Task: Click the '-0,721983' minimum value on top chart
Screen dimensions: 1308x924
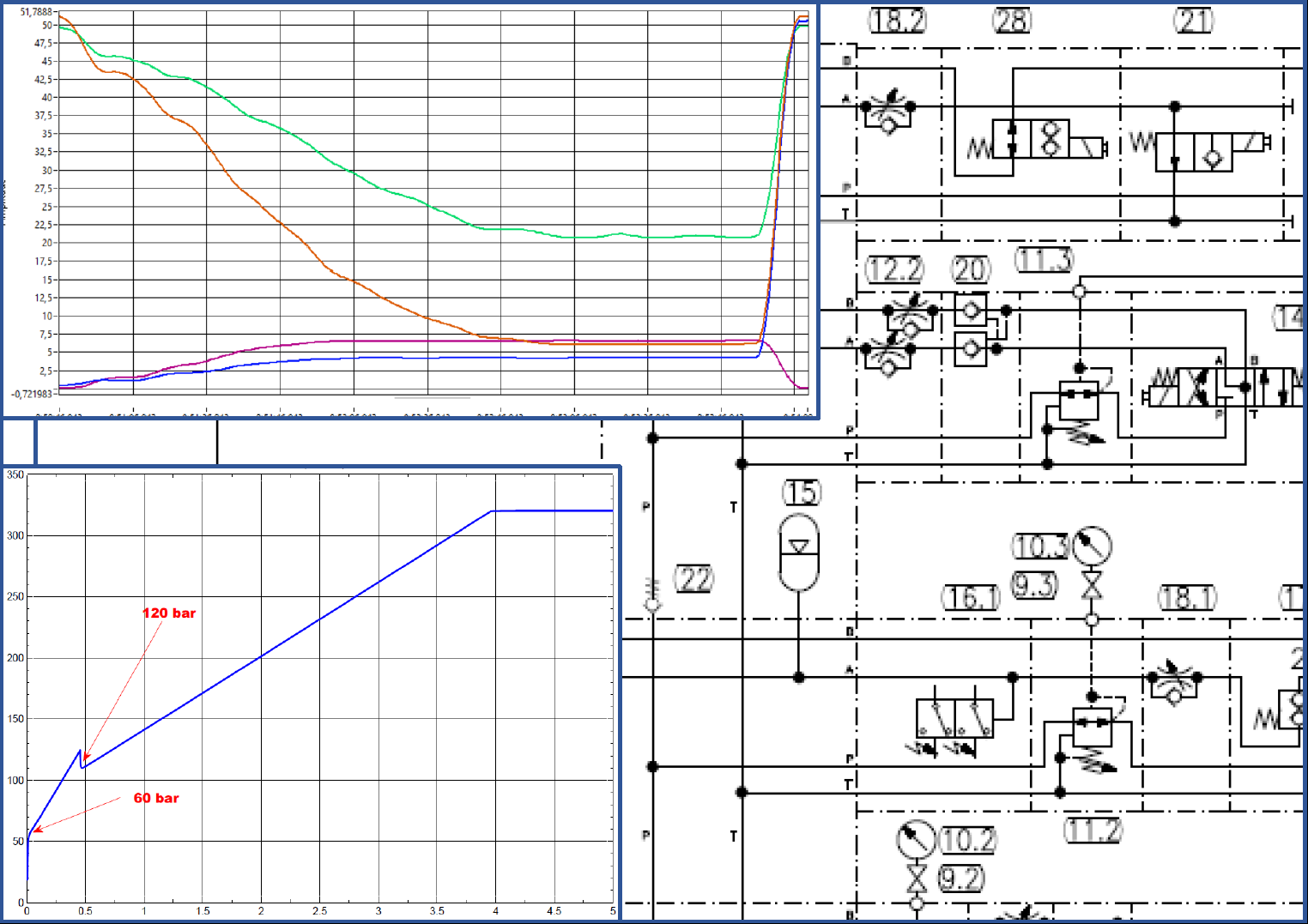Action: (32, 394)
